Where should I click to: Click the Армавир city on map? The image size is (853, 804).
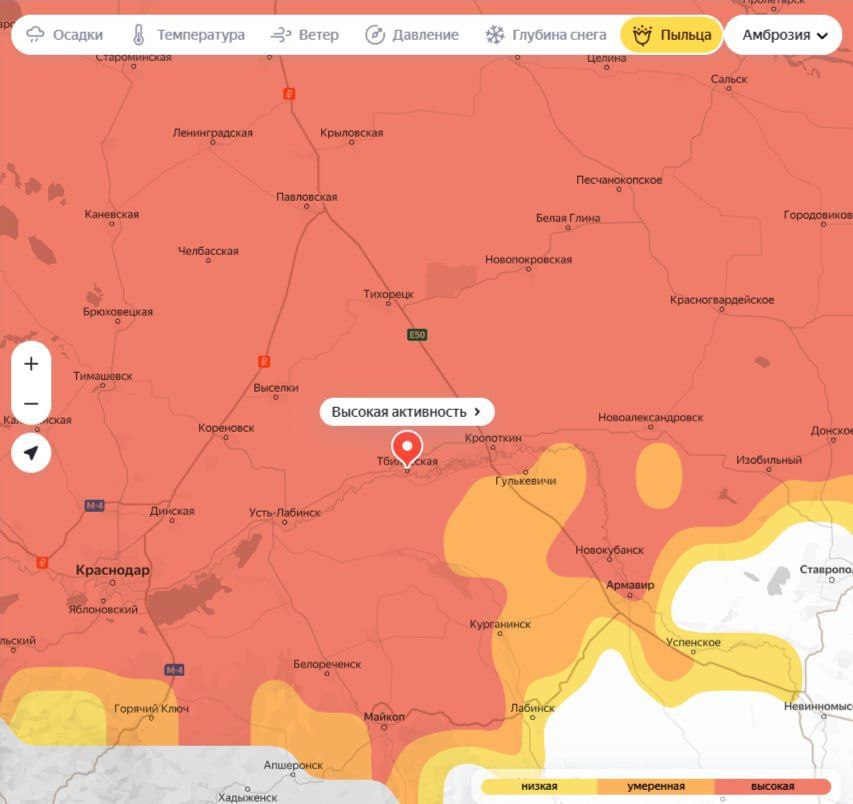coord(629,586)
